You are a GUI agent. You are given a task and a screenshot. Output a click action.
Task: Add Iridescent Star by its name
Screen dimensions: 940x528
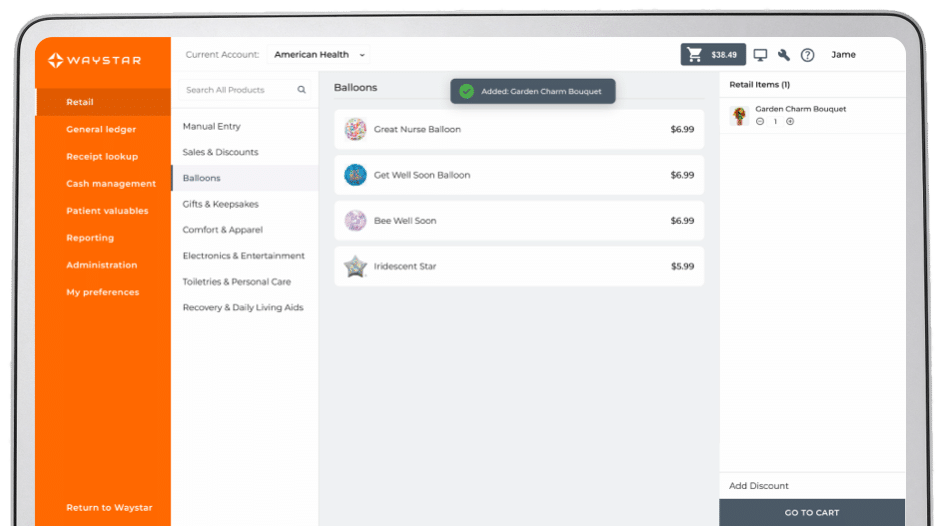tap(405, 266)
